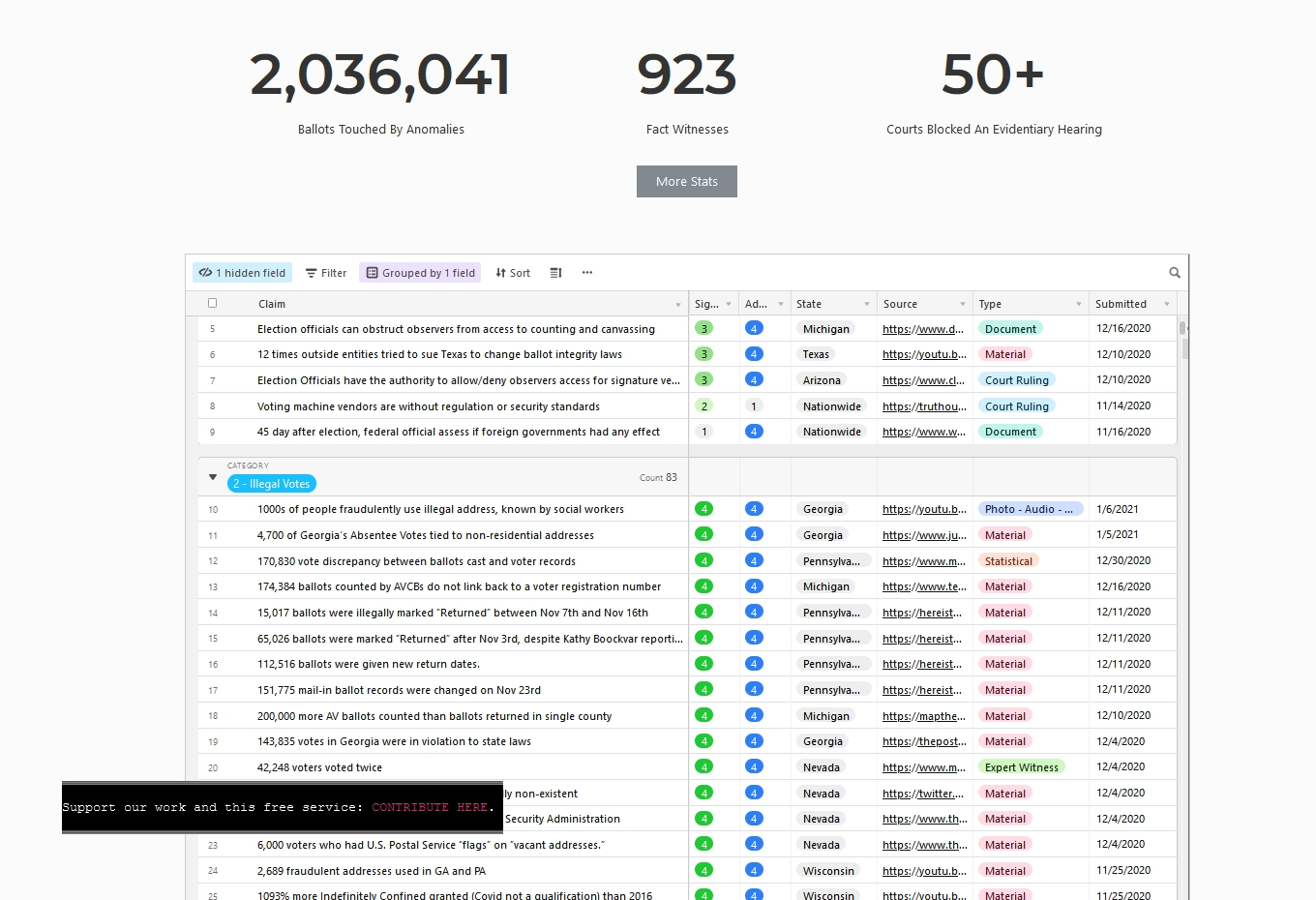
Task: Open Claim column dropdown arrow
Action: tap(677, 305)
